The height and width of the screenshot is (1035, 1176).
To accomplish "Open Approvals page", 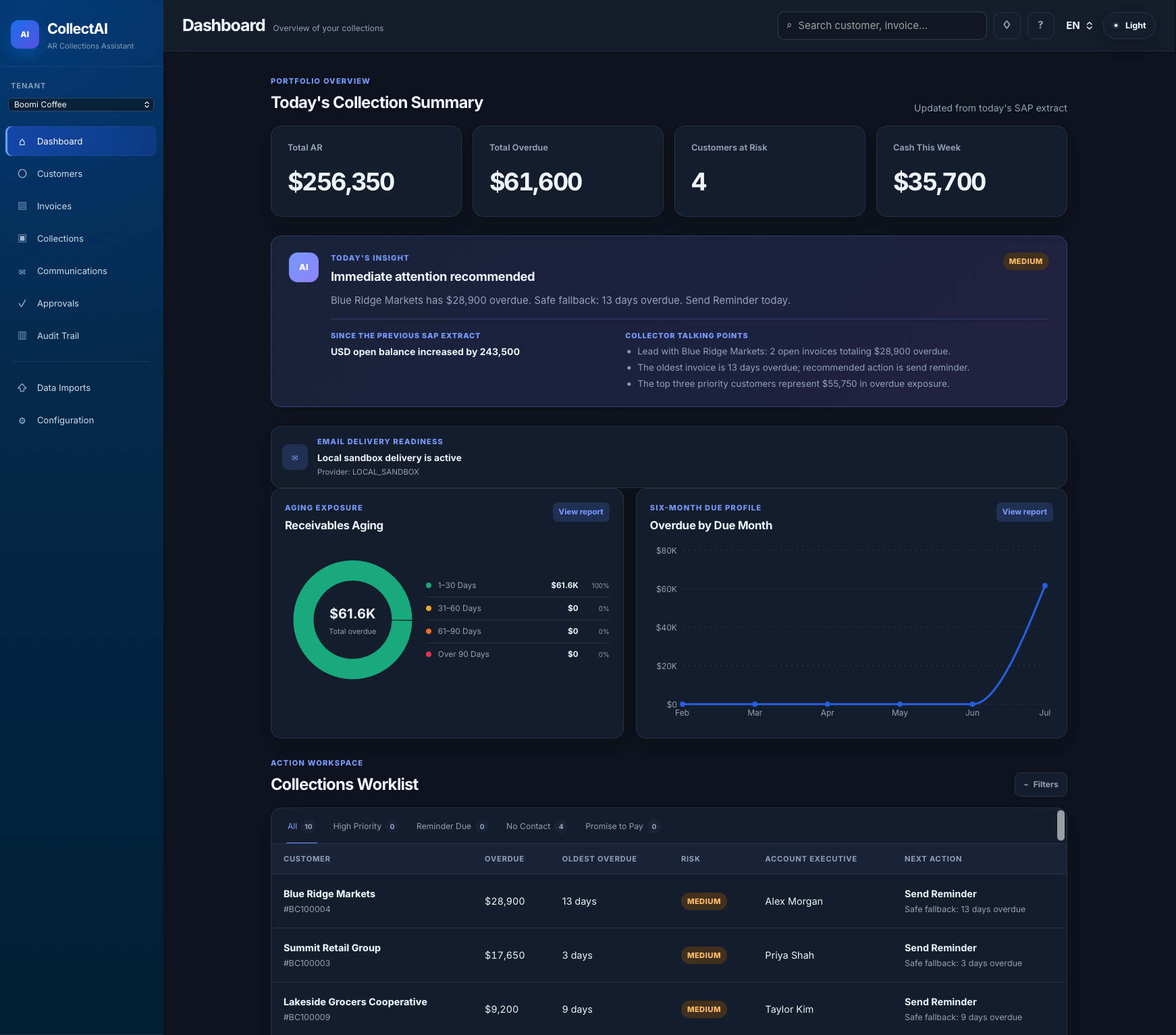I will pos(81,303).
